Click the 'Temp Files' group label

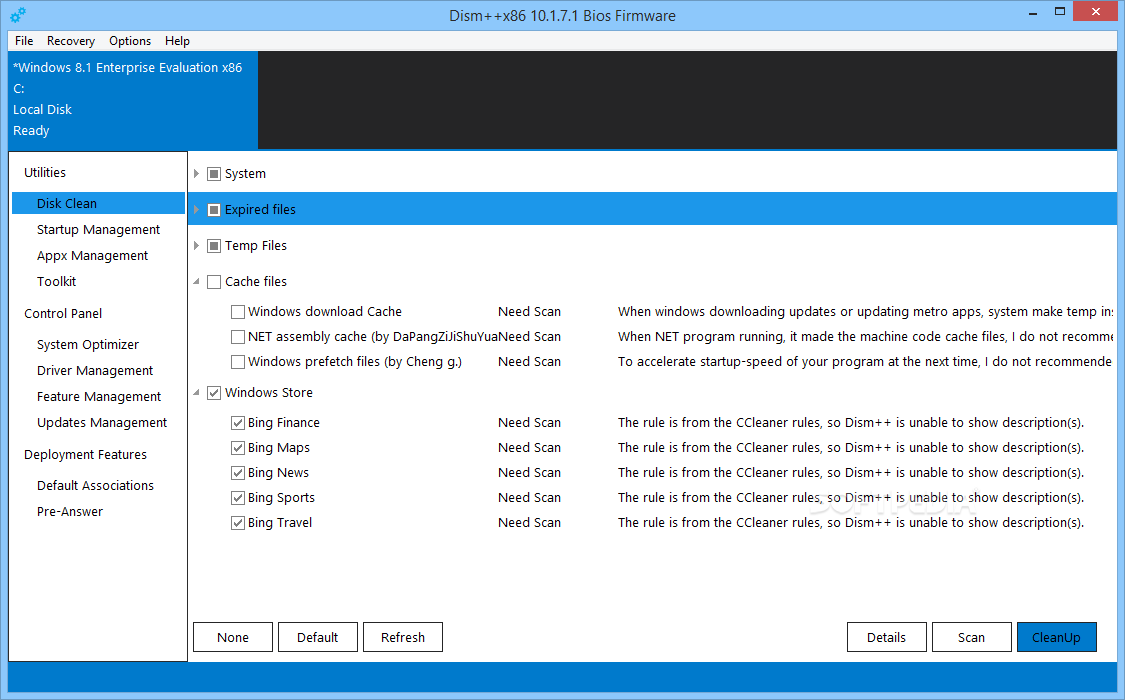tap(256, 245)
